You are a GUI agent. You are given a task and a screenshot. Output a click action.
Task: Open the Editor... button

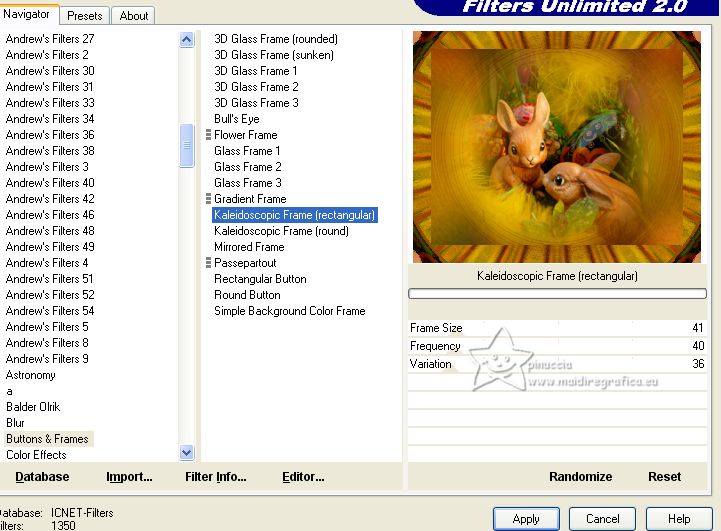303,477
